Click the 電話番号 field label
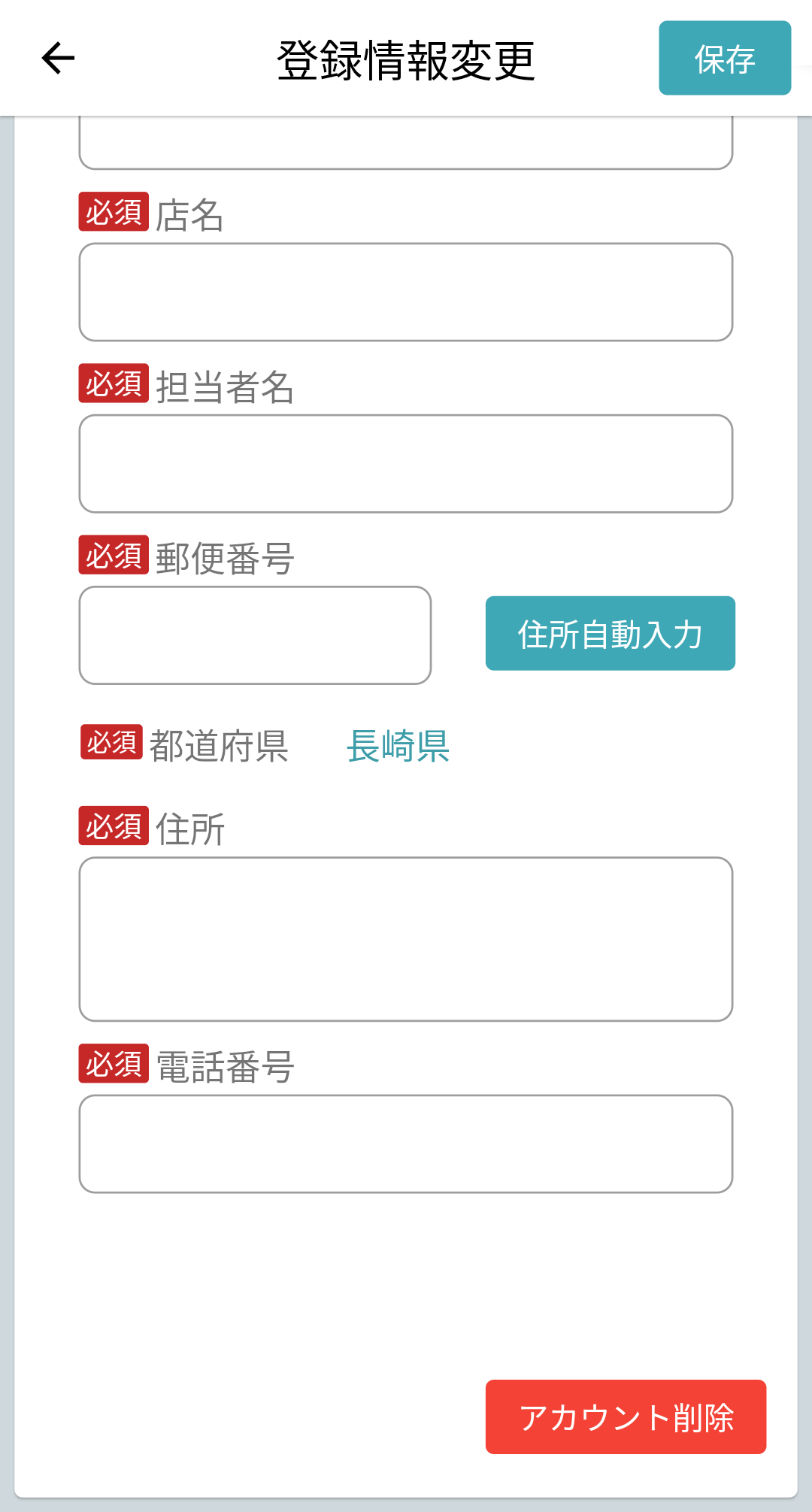The image size is (812, 1512). click(225, 1067)
